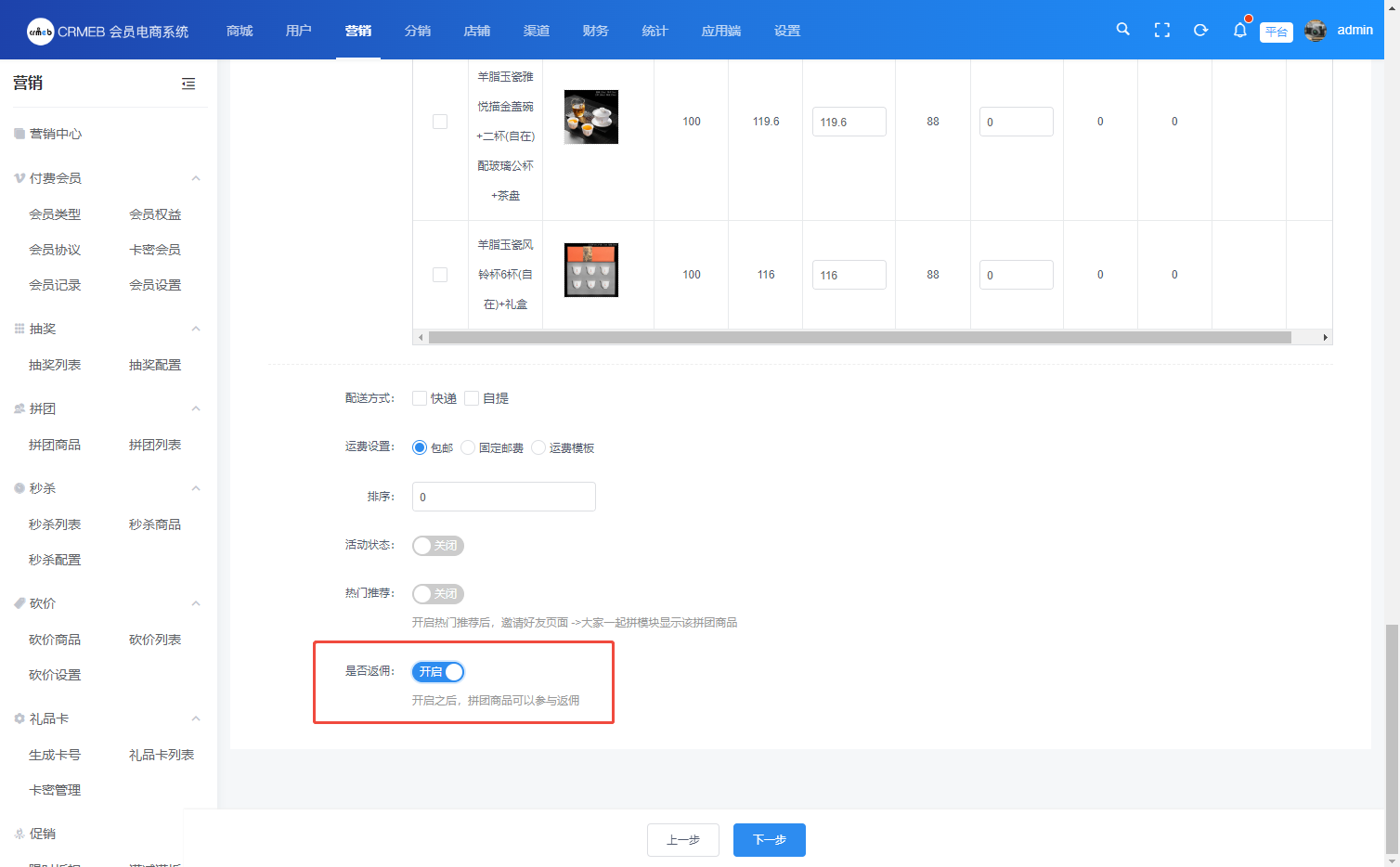The height and width of the screenshot is (867, 1400).
Task: Turn off the 是否返佣 switch
Action: tap(438, 672)
